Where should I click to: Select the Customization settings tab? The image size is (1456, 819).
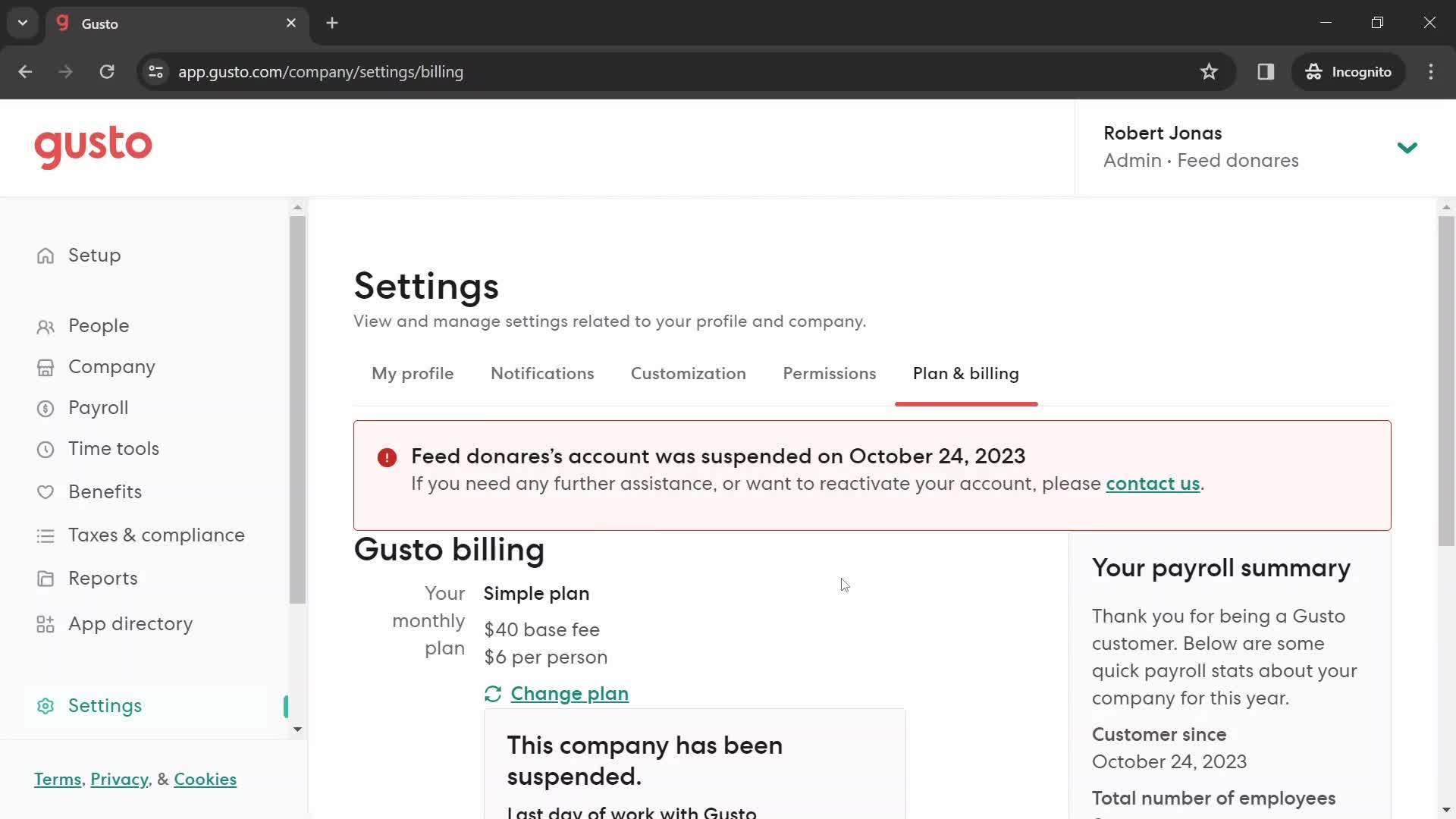tap(688, 373)
